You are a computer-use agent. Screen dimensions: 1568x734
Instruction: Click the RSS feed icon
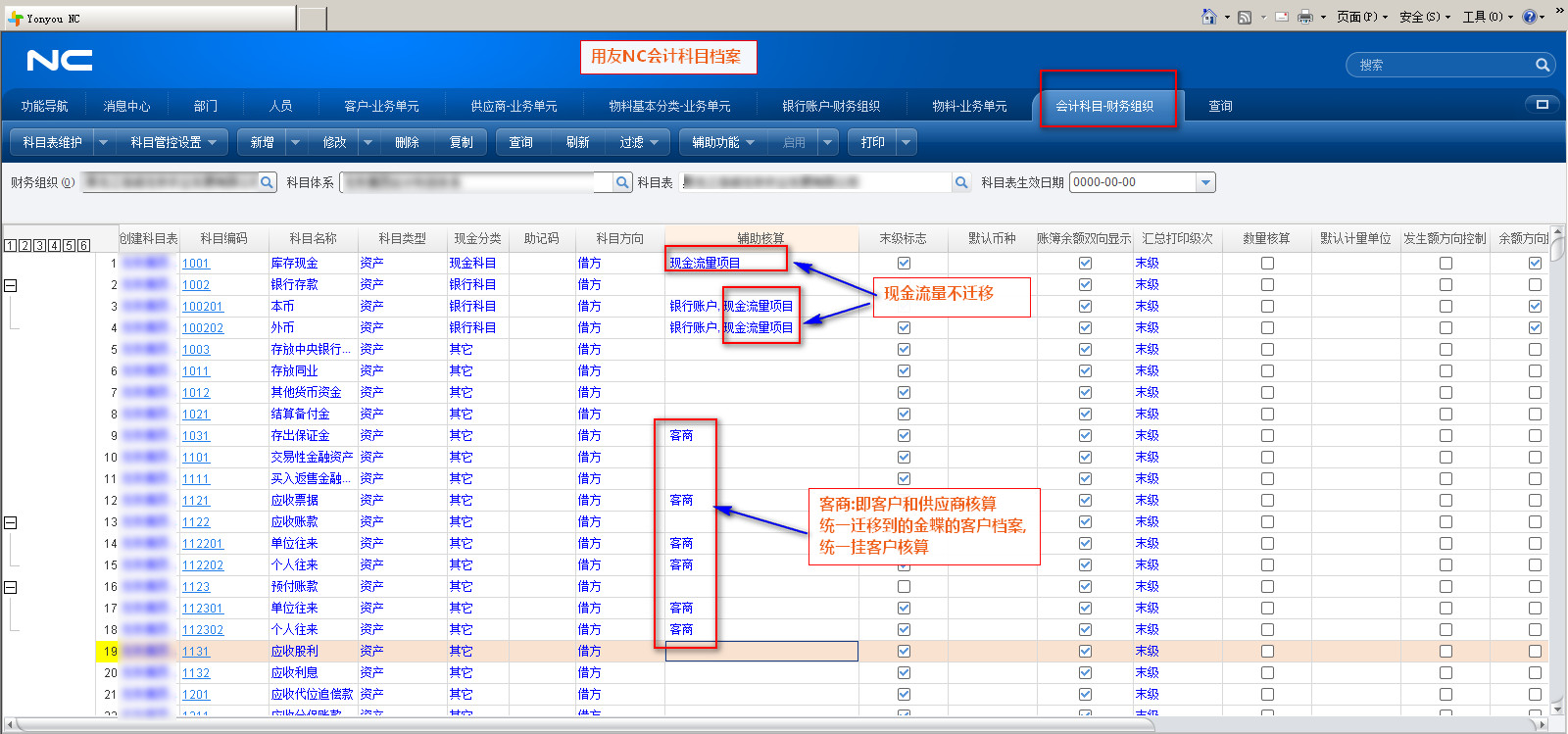coord(1245,17)
